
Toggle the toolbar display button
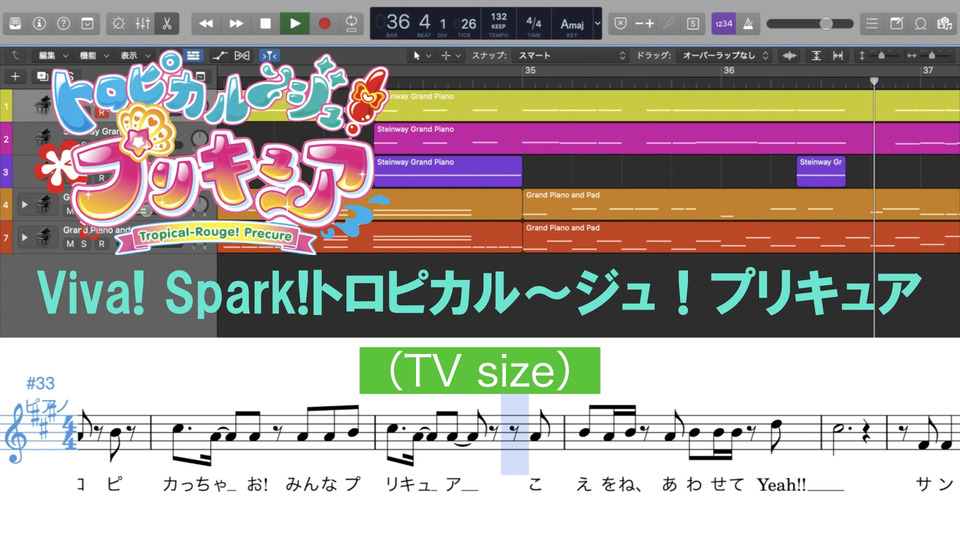88,24
